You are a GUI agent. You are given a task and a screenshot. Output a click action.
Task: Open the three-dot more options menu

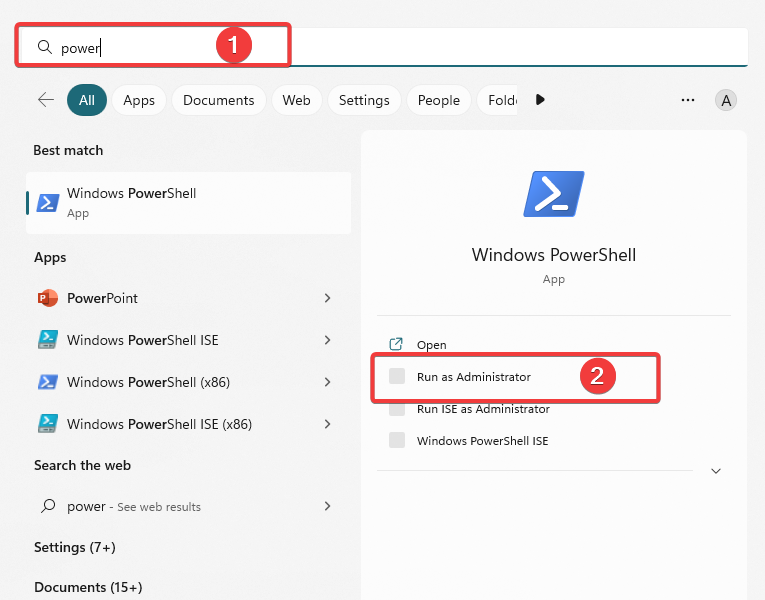pos(688,100)
